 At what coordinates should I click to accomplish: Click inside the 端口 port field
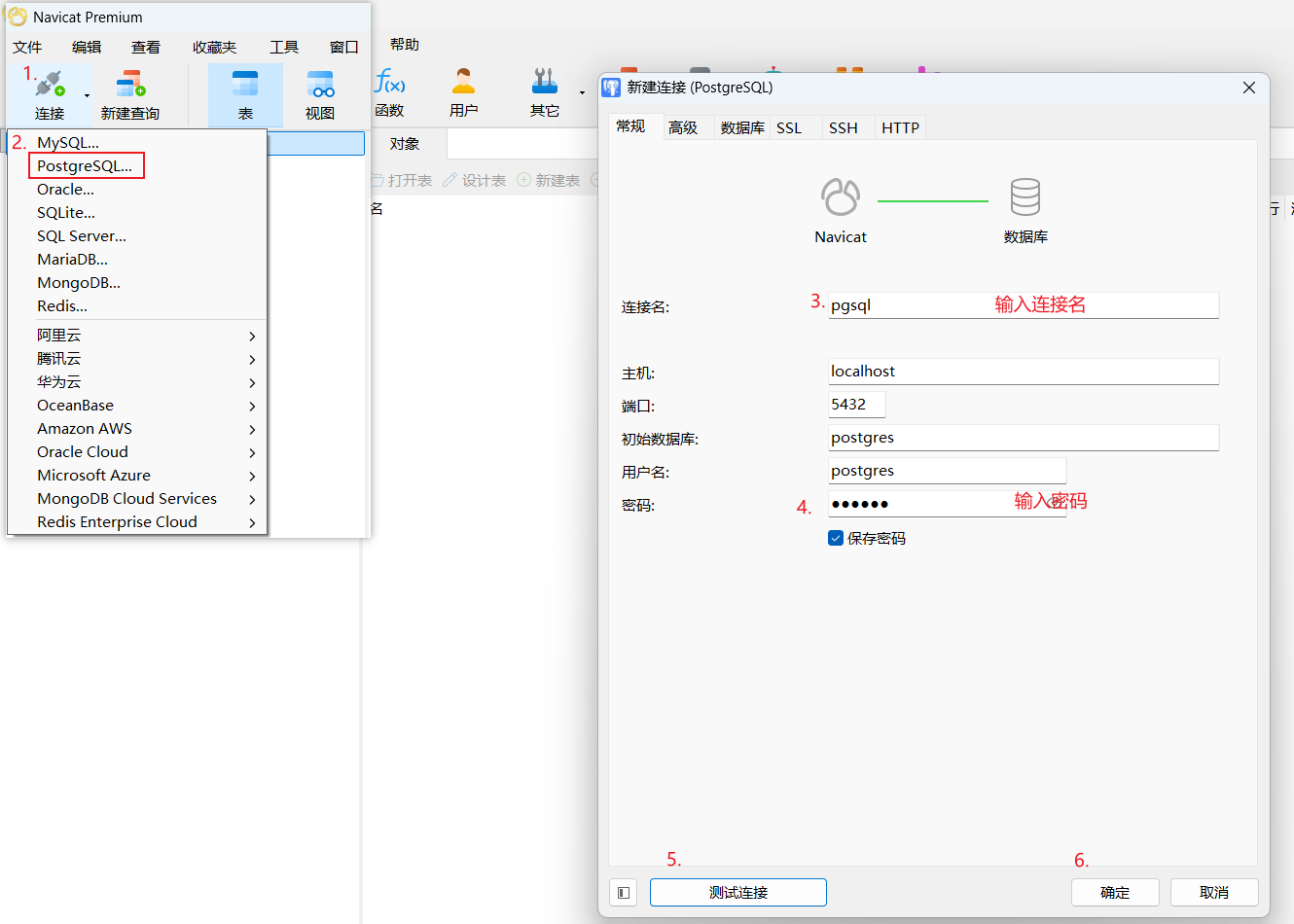point(856,404)
